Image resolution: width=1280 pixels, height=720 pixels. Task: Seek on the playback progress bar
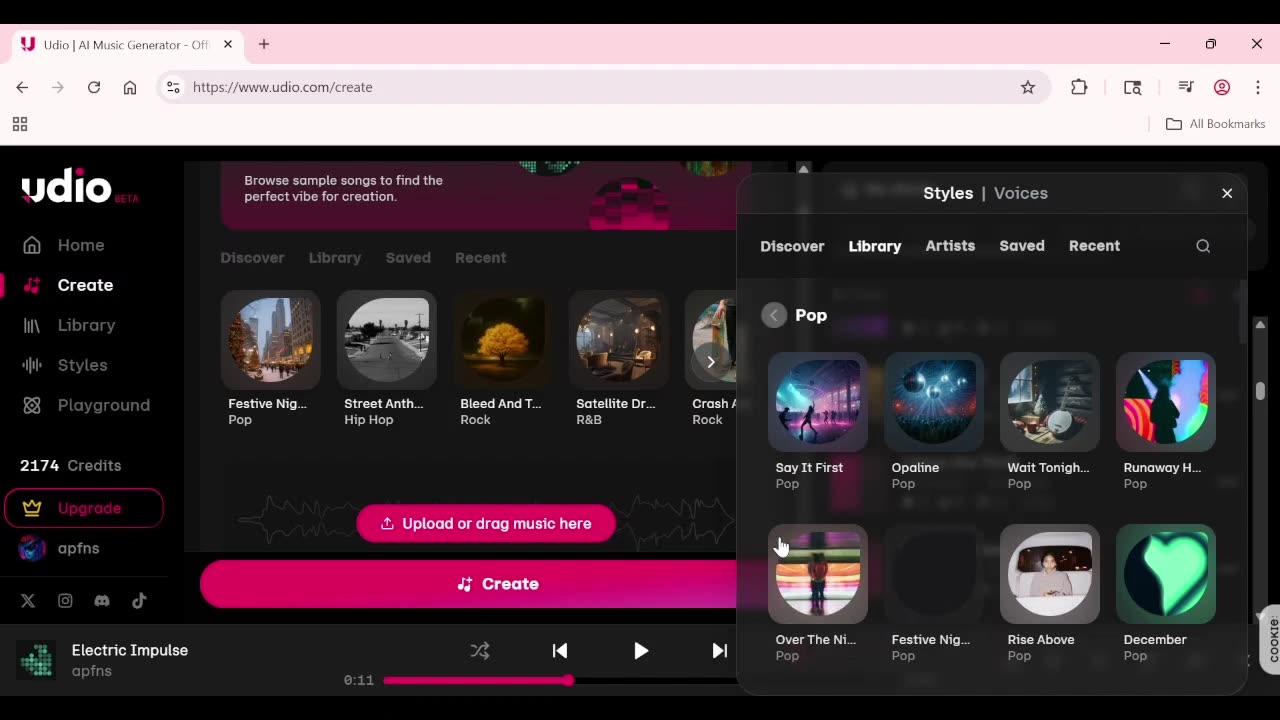click(560, 680)
